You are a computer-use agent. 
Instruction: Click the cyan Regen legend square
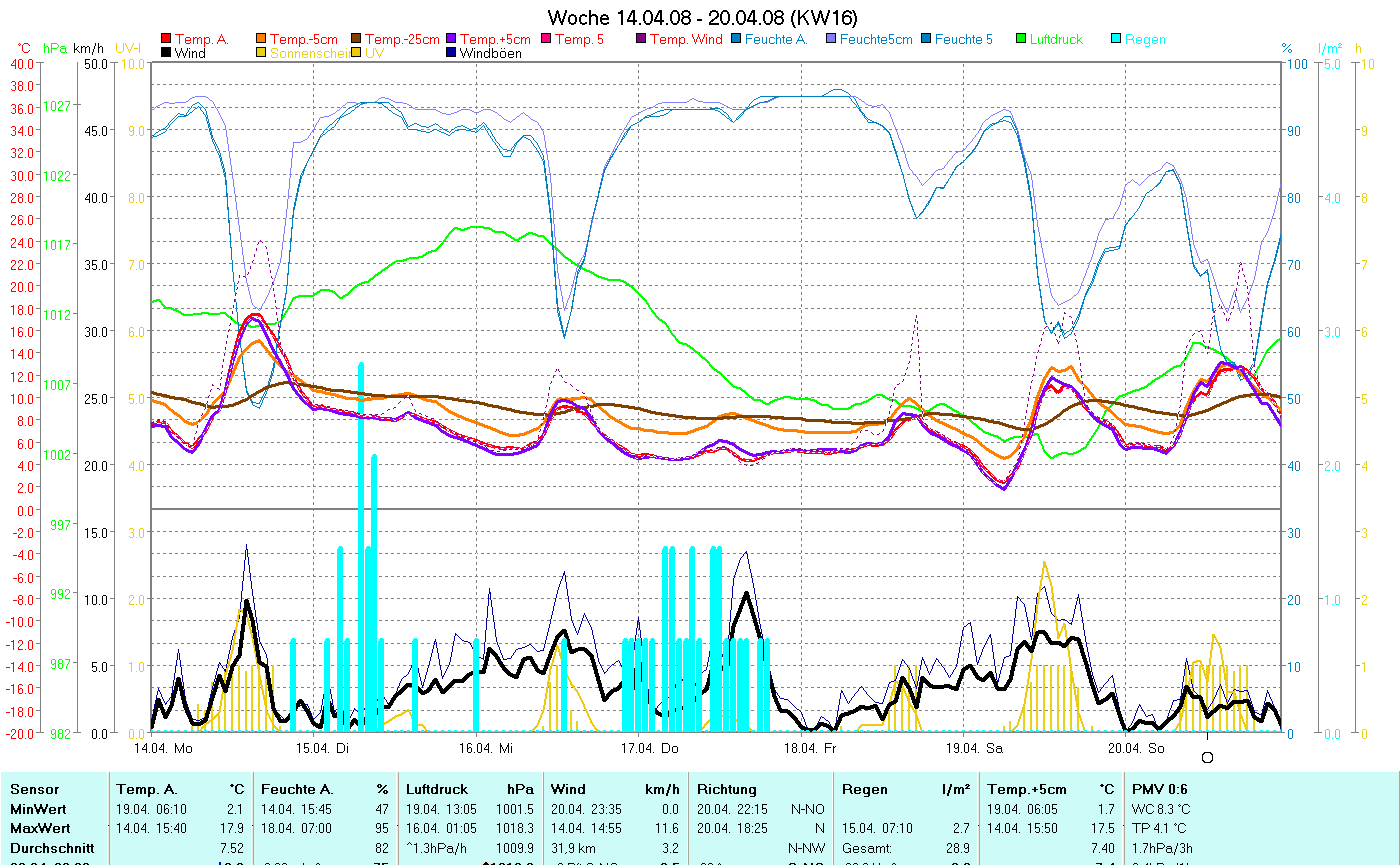[x=1117, y=39]
